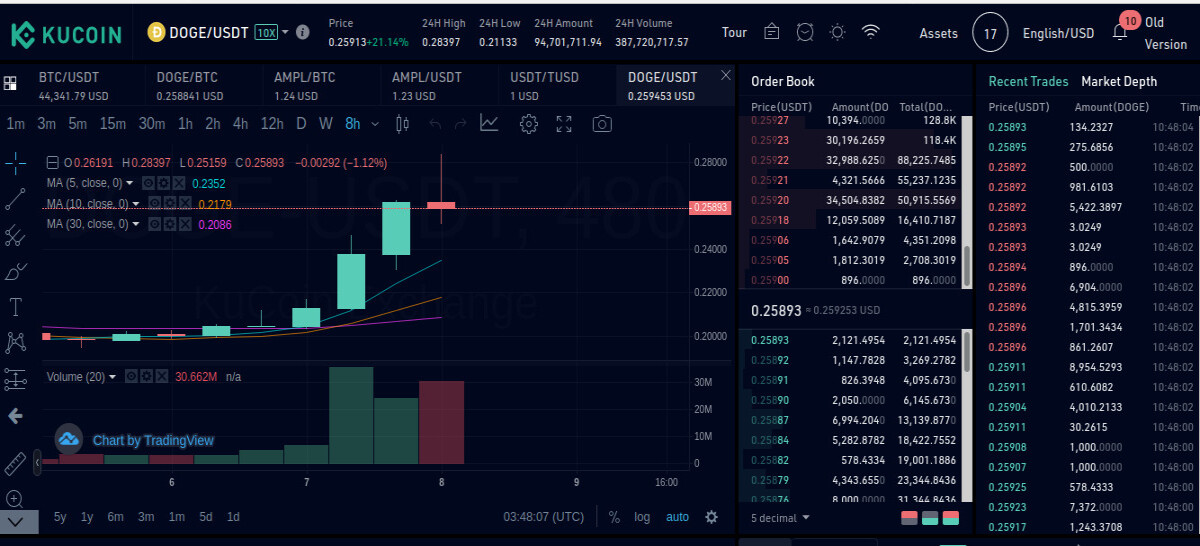Open the price alert alarm clock icon
Screen dimensions: 1200x546
coord(805,33)
